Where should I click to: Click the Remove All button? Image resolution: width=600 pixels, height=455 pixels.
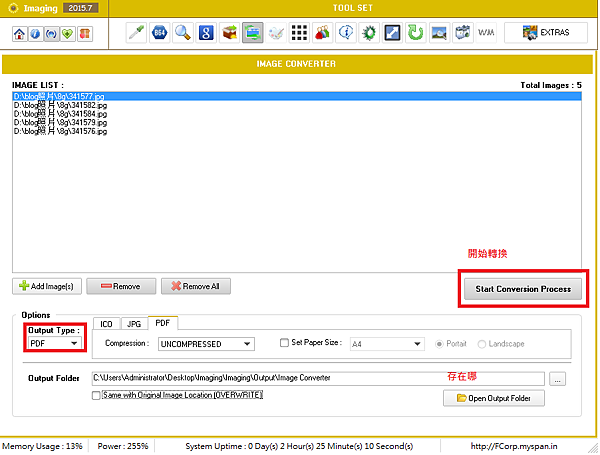(196, 287)
